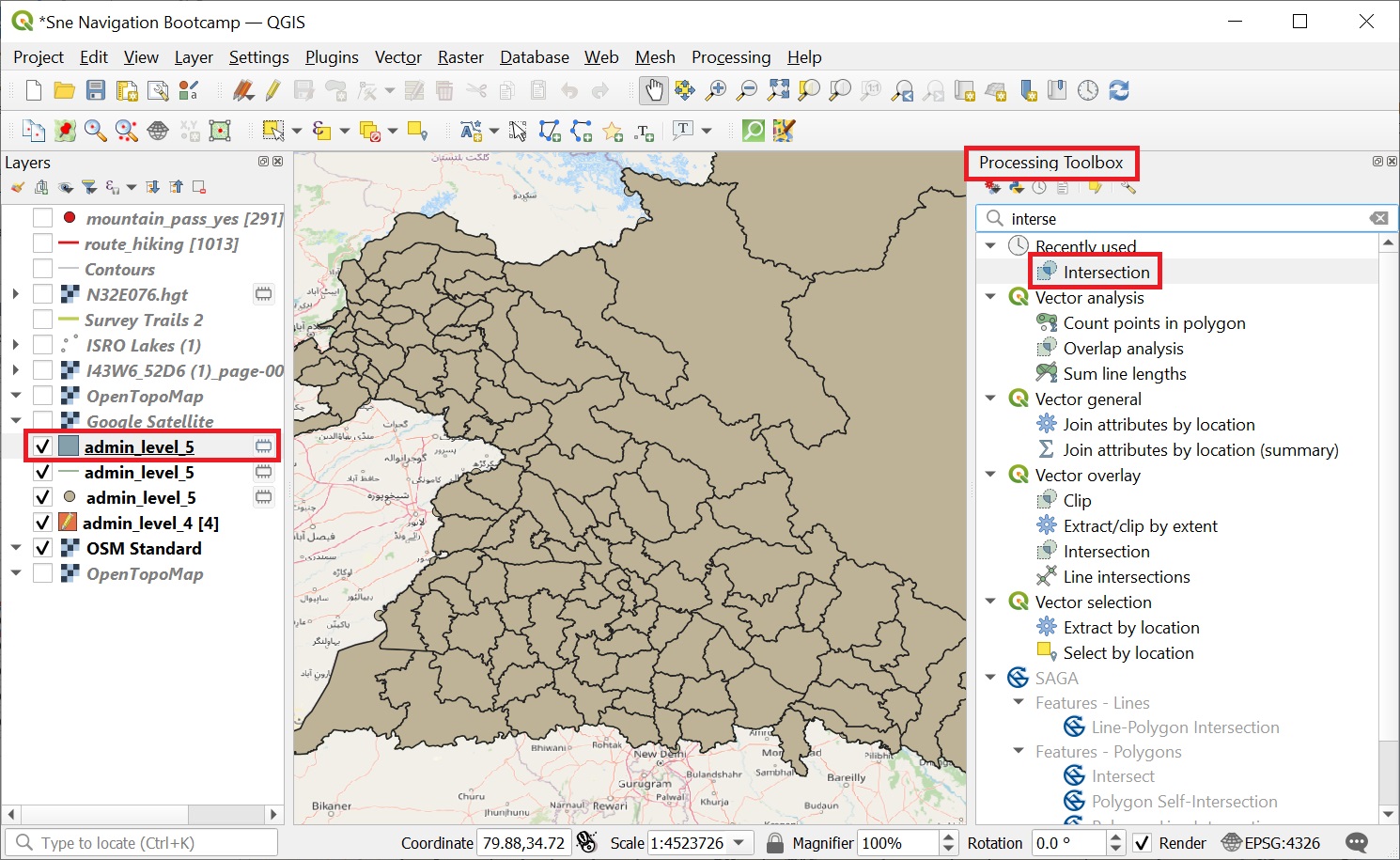Click the red line symbol of route_hiking

[69, 243]
